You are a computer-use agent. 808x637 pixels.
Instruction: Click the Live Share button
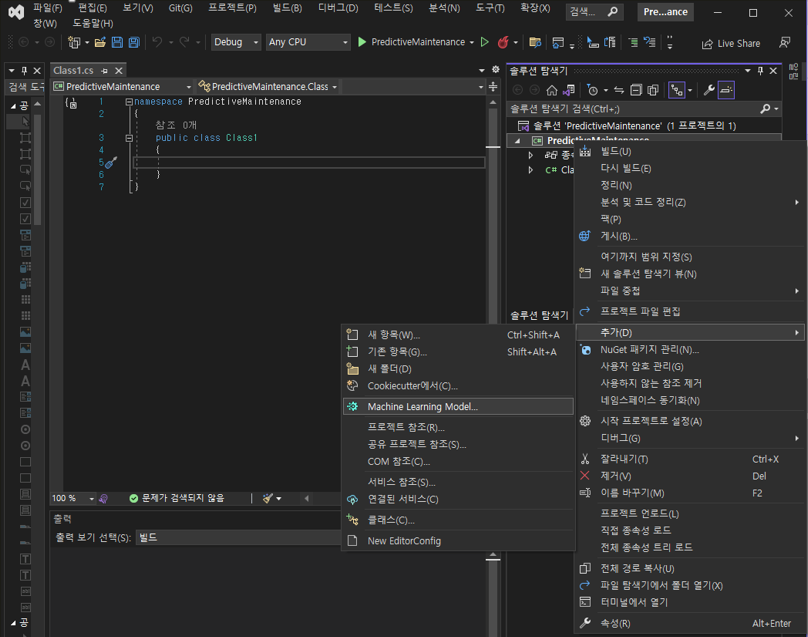pos(731,43)
